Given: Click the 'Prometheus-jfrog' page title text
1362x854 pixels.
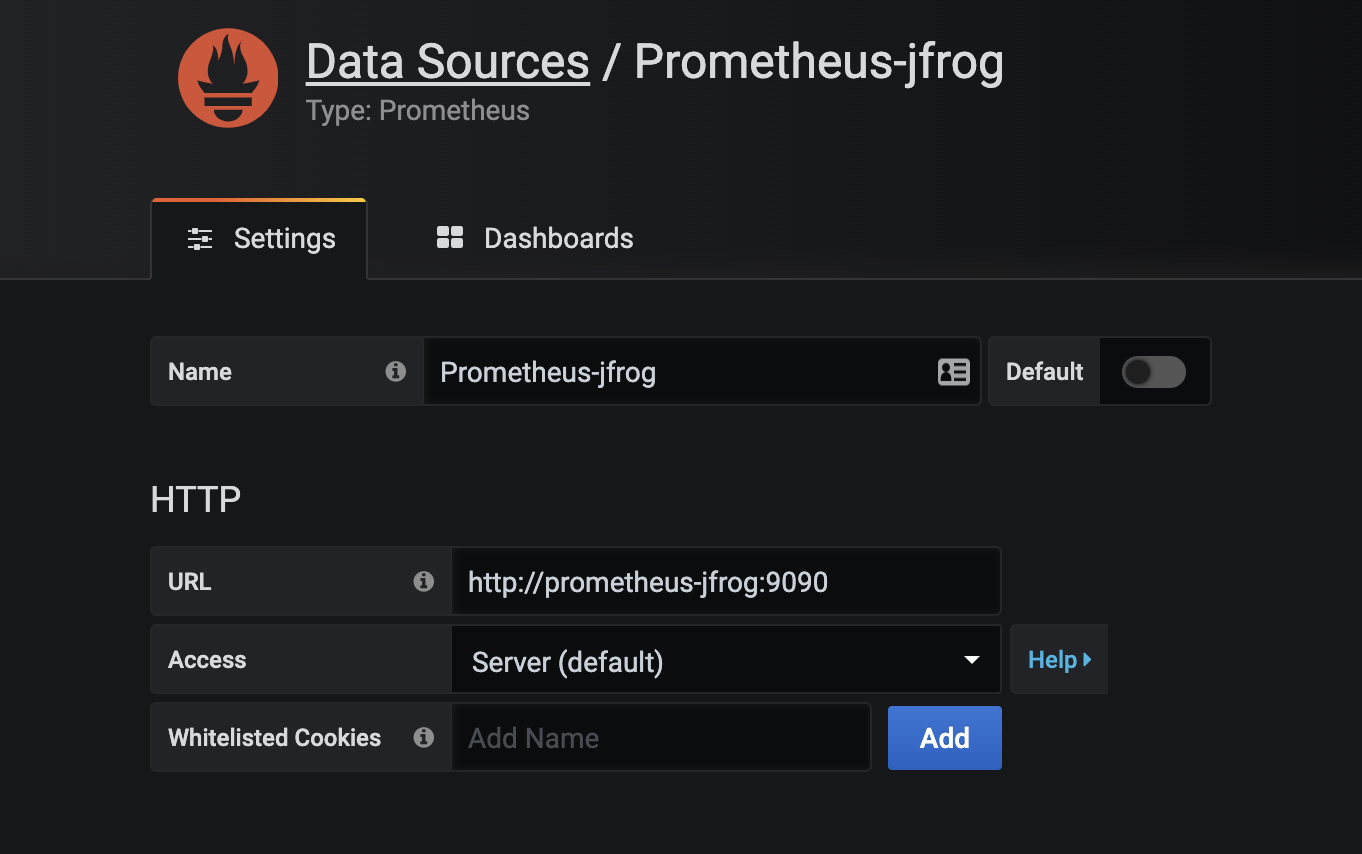Looking at the screenshot, I should point(819,62).
